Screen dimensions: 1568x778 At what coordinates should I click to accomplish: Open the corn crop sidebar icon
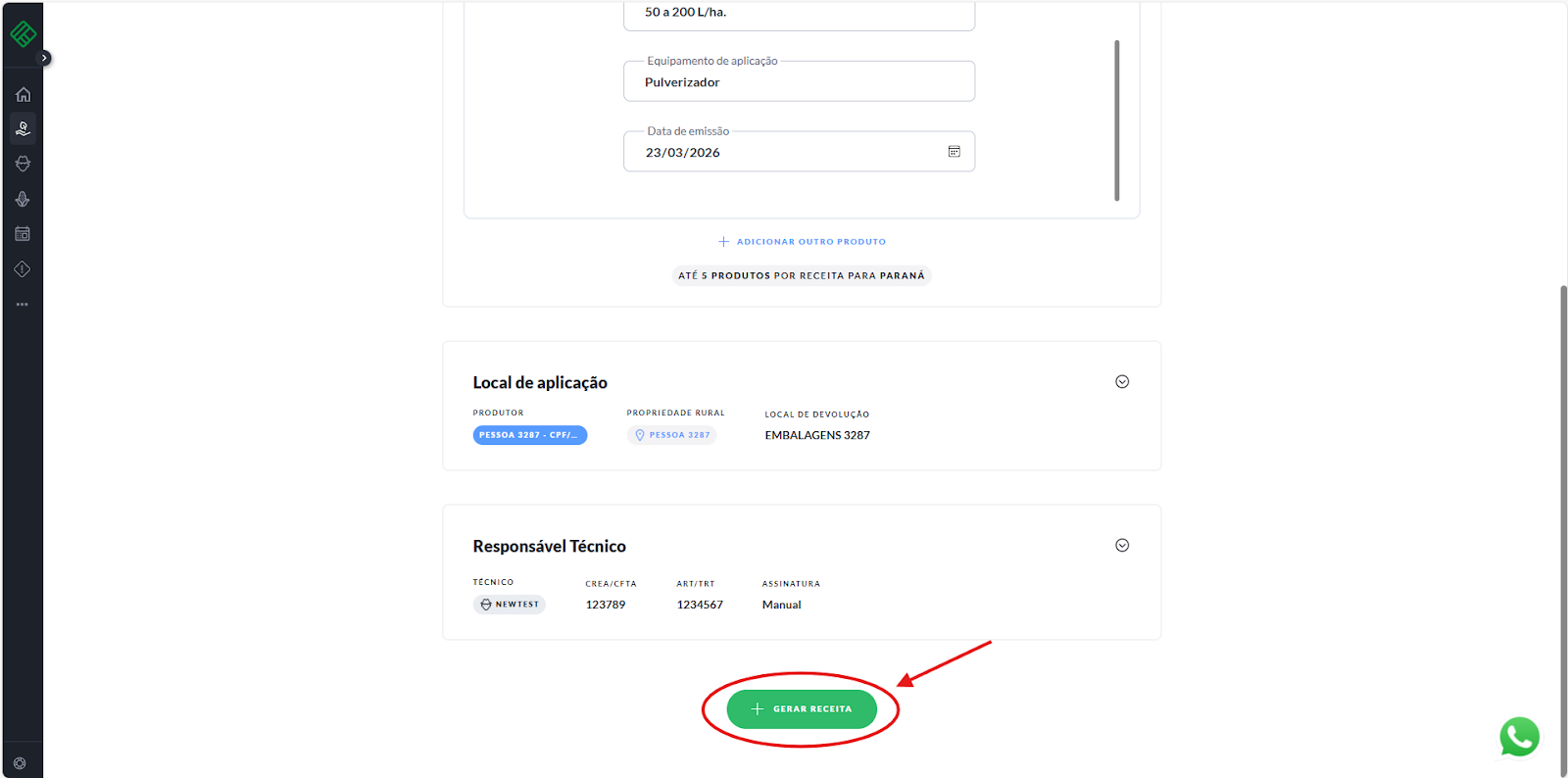pos(23,199)
